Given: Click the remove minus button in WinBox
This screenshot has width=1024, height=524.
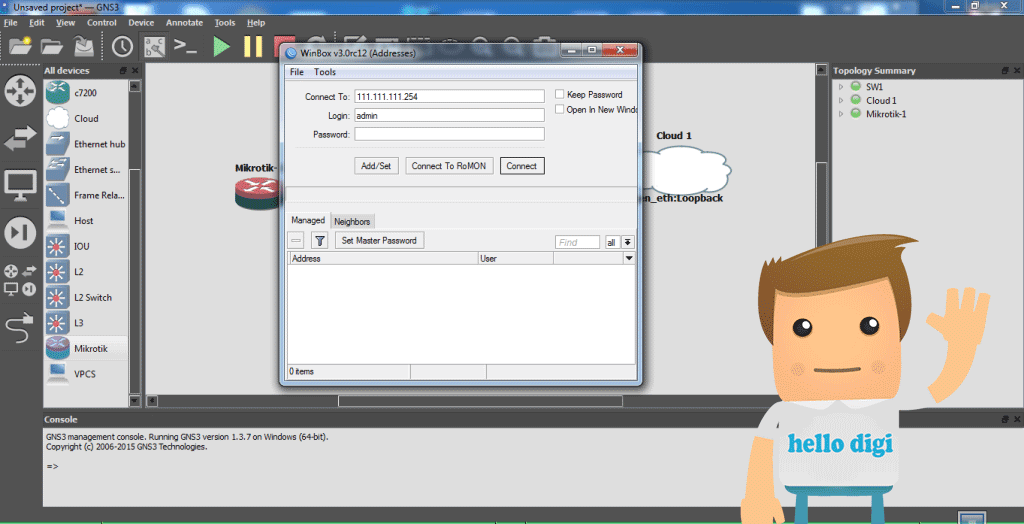Looking at the screenshot, I should tap(296, 242).
